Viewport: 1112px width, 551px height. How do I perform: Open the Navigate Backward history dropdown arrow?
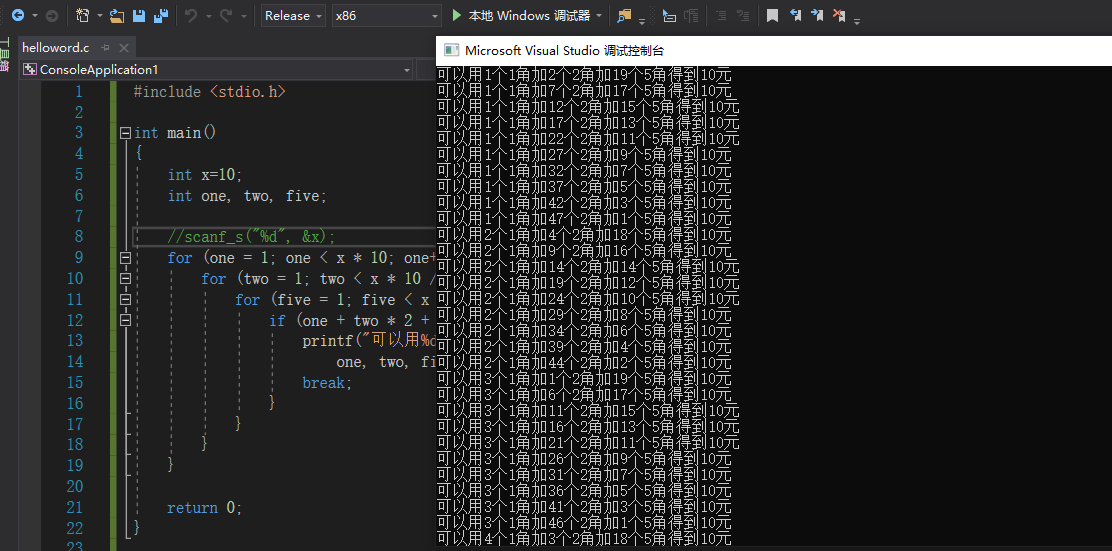(x=34, y=16)
